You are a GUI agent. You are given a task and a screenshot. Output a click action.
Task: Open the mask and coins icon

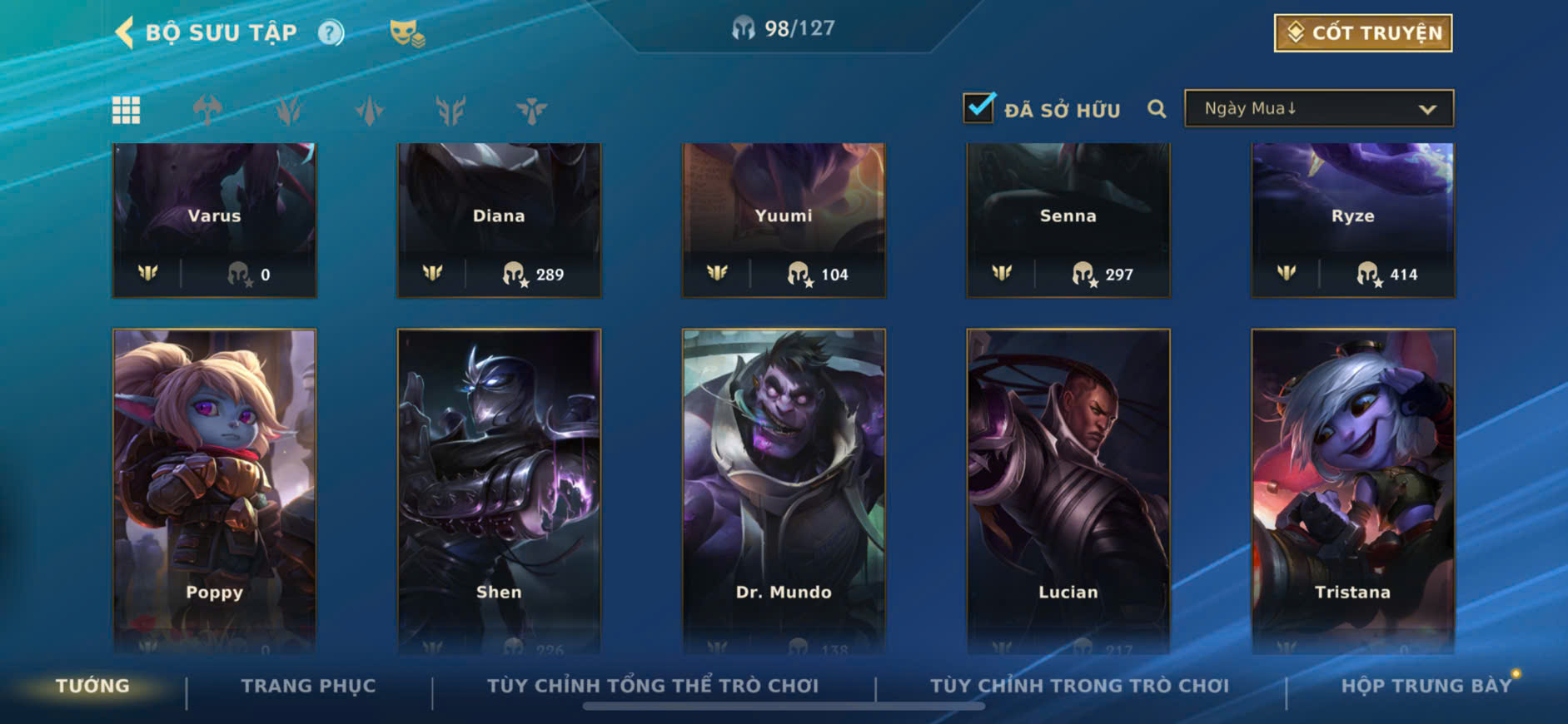tap(407, 33)
